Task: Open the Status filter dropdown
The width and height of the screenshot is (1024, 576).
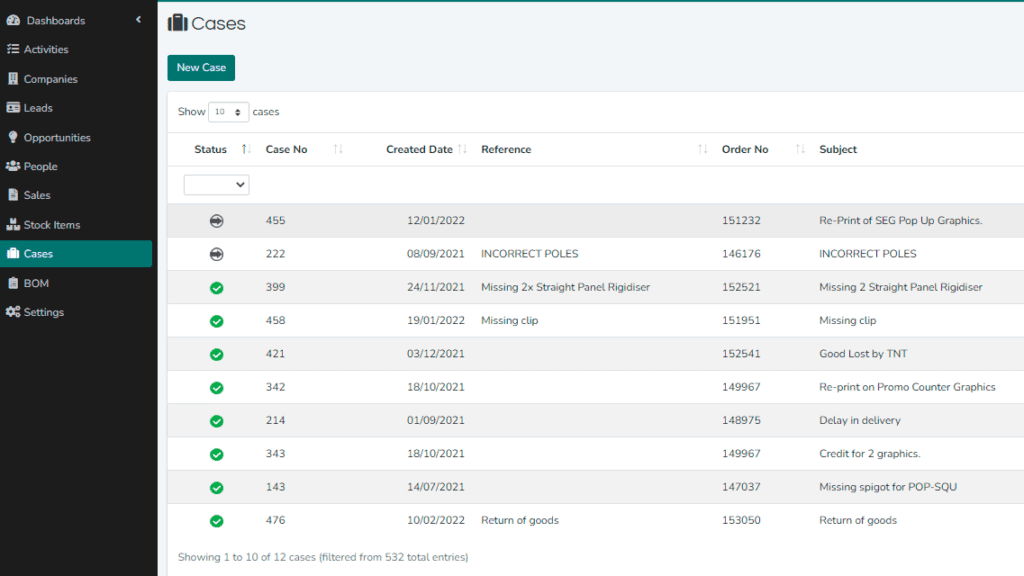Action: [x=216, y=185]
